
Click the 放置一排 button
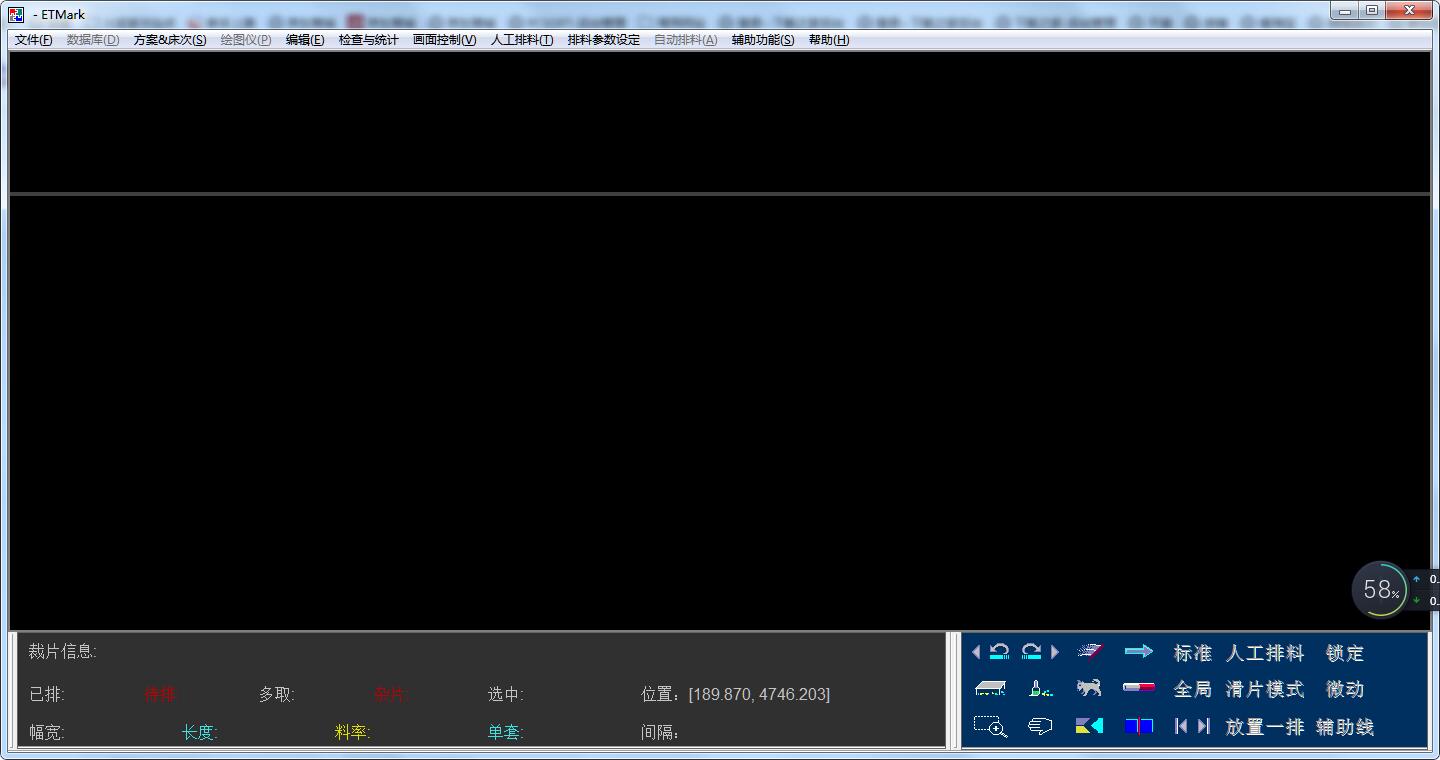tap(1265, 727)
